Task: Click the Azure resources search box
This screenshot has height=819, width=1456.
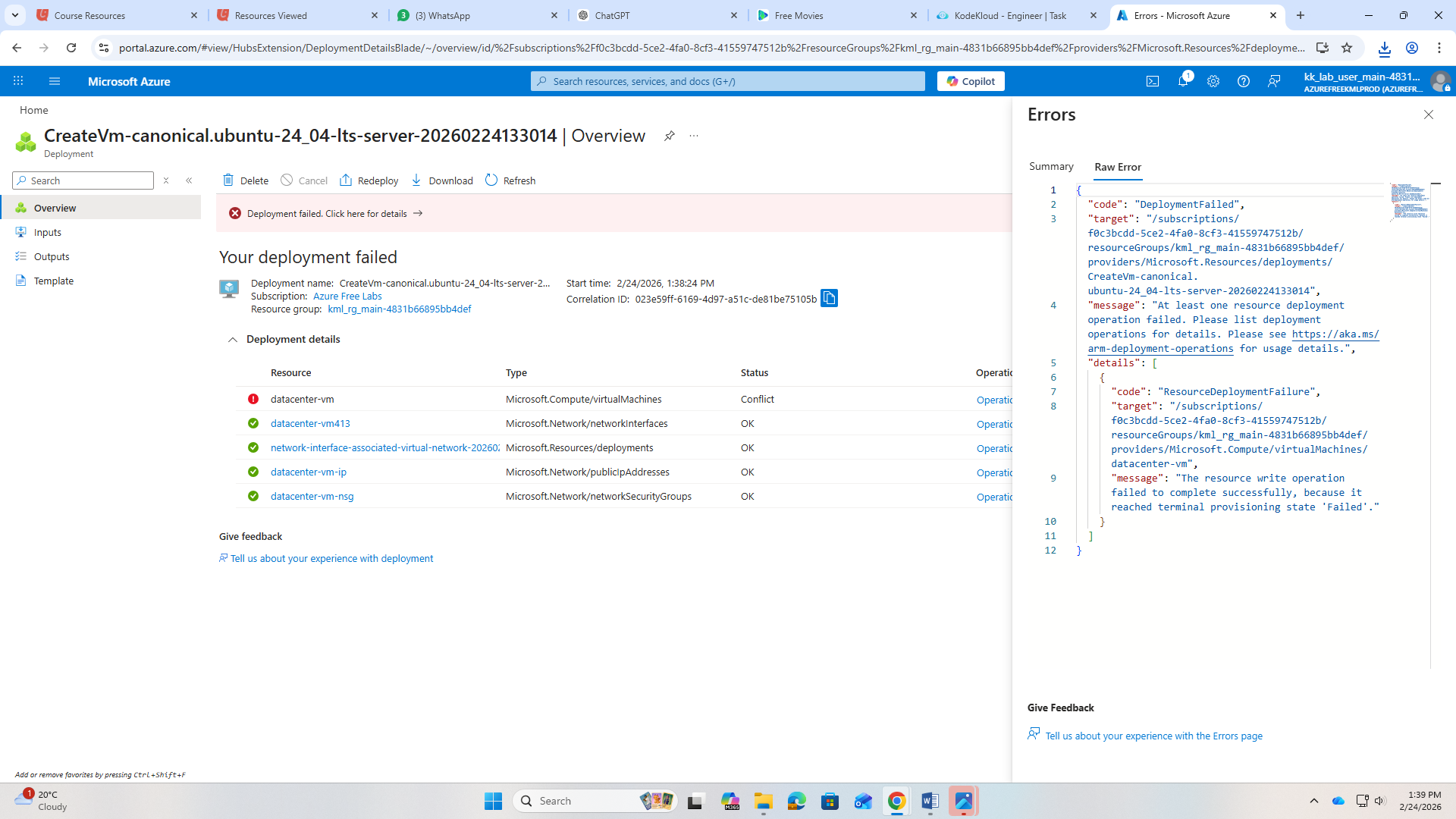Action: coord(728,81)
